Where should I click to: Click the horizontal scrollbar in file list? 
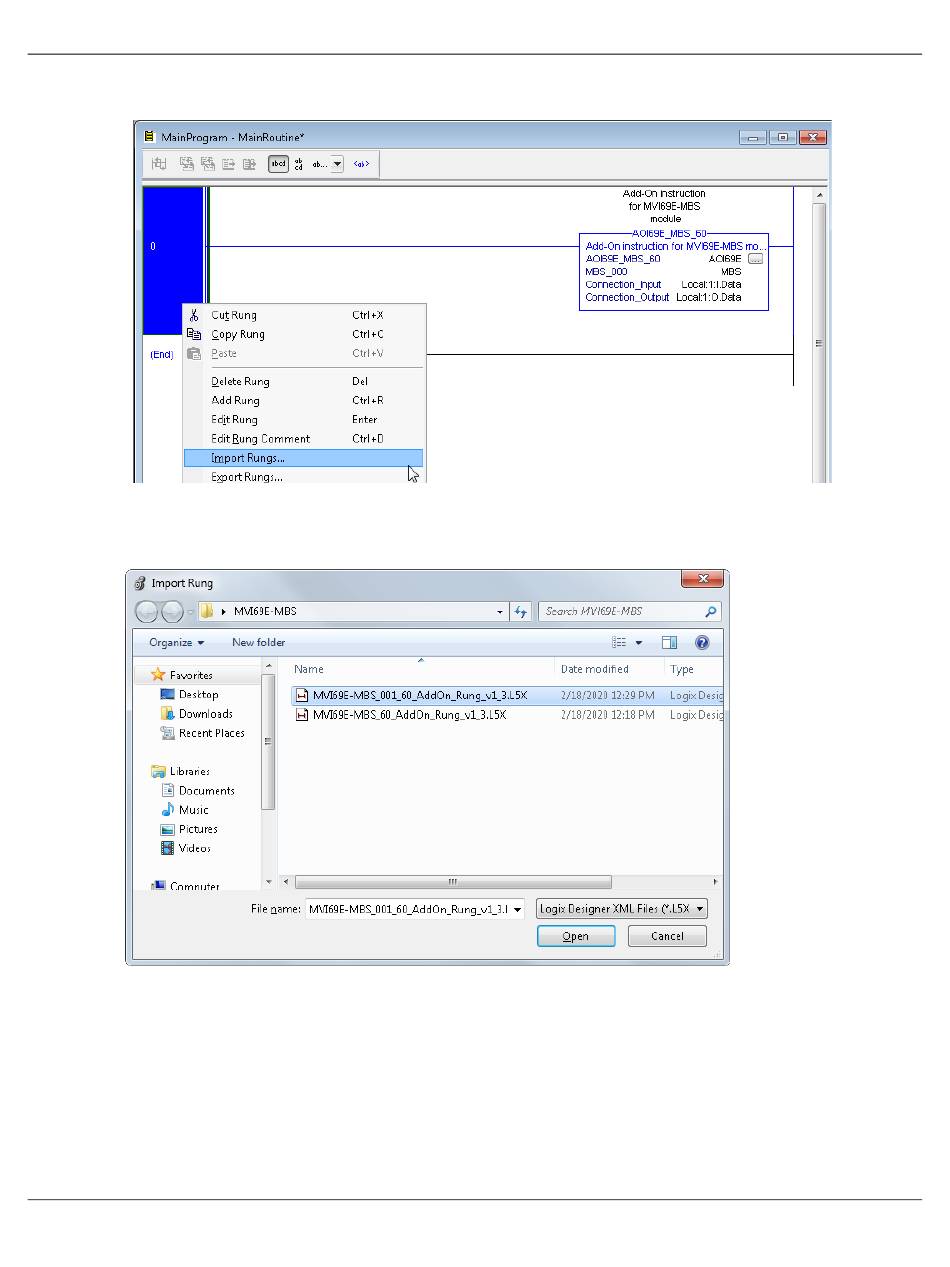click(x=453, y=882)
